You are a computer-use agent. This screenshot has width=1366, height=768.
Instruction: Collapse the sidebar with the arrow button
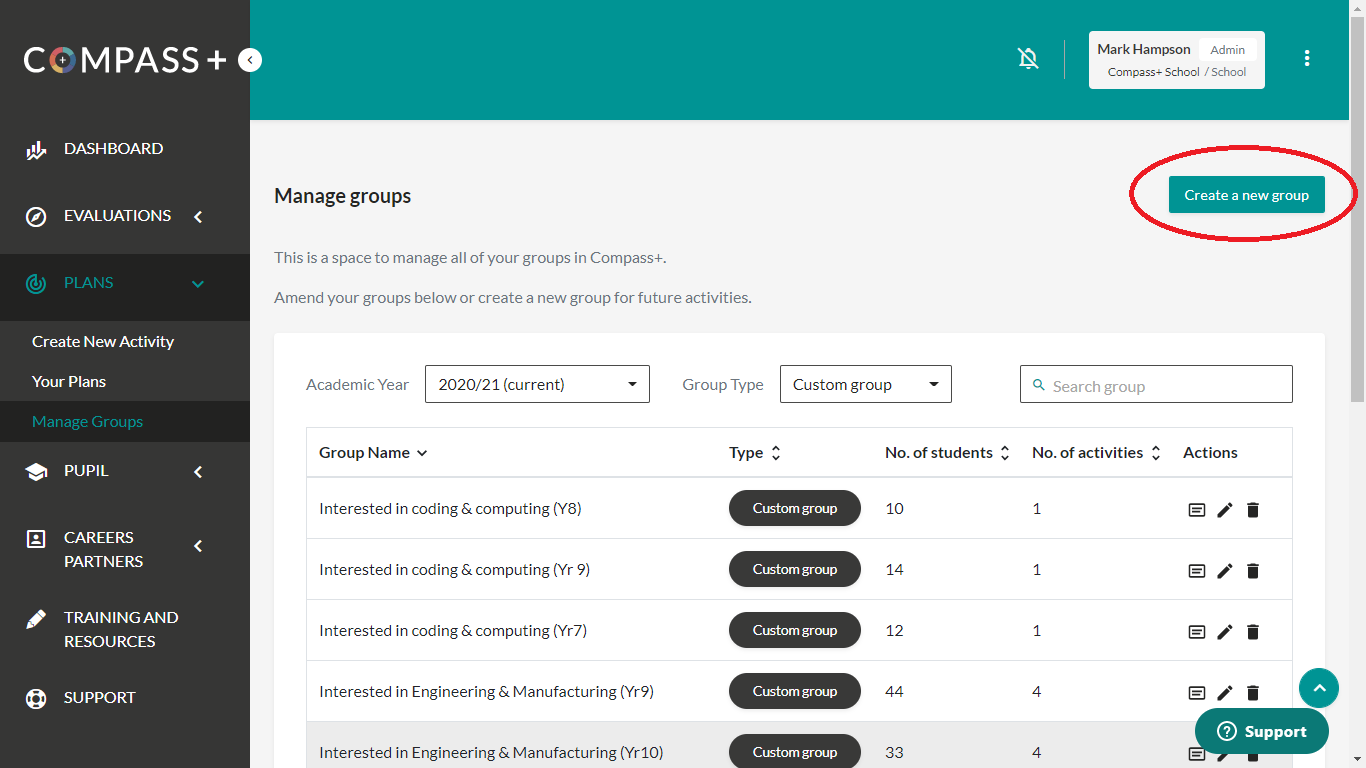coord(250,61)
